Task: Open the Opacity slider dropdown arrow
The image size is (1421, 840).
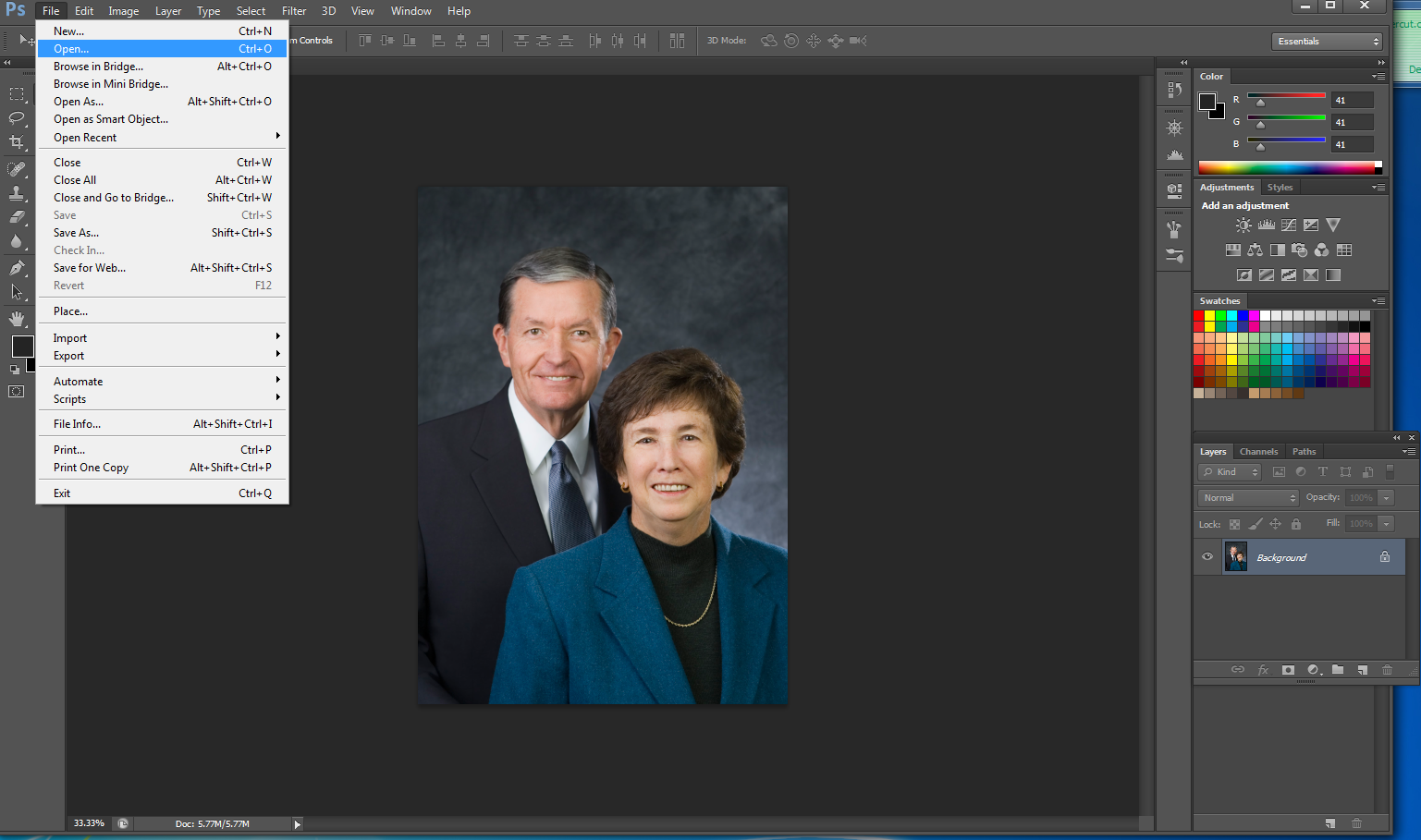Action: [1386, 498]
